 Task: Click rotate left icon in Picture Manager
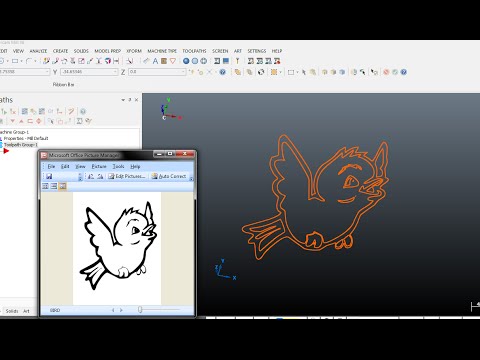pos(91,176)
